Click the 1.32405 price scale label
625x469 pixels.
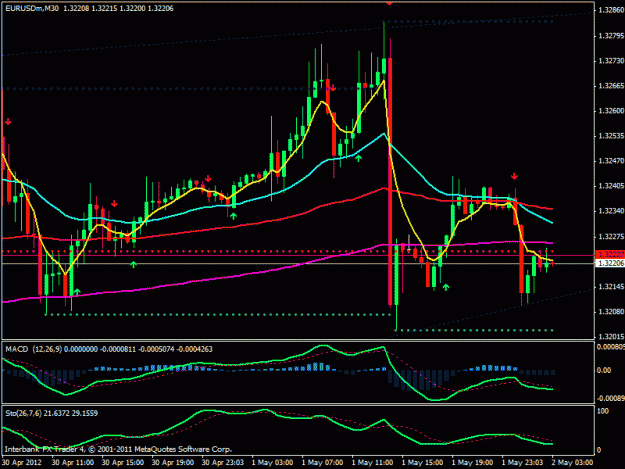pyautogui.click(x=611, y=186)
